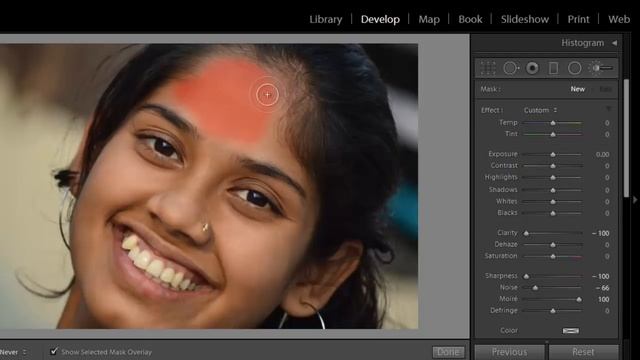Click the Contrast slider handle

pyautogui.click(x=553, y=166)
